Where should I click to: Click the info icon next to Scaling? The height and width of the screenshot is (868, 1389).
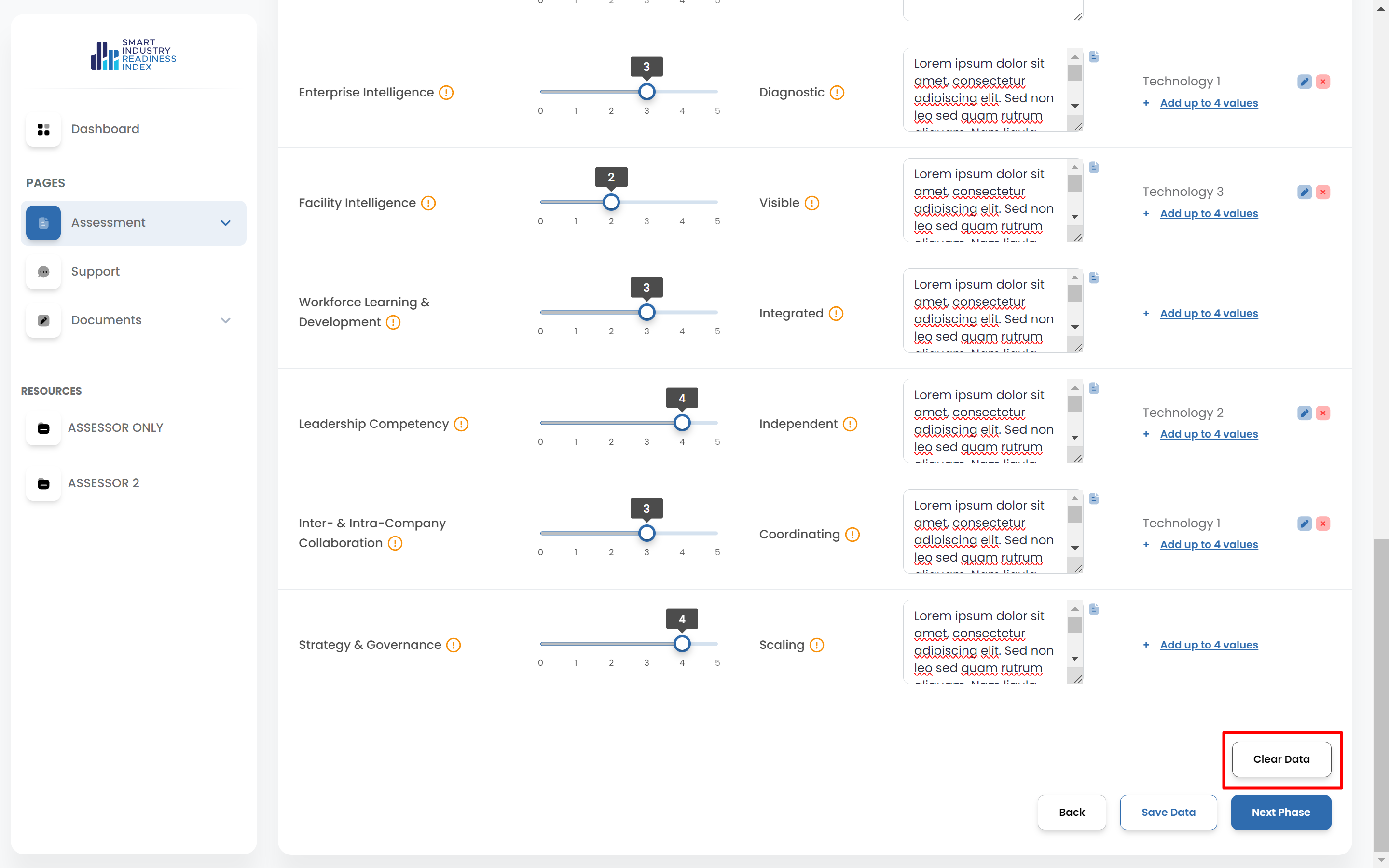pyautogui.click(x=817, y=645)
